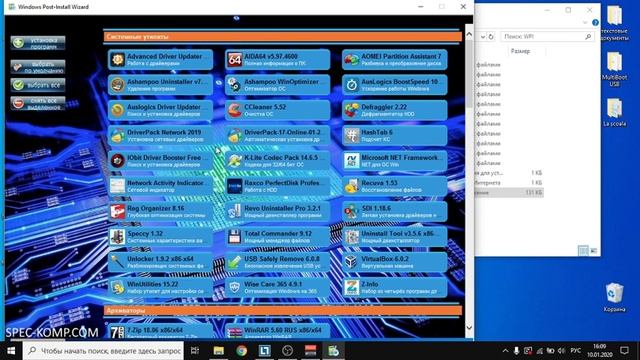Screen dimensions: 640x360
Task: Click the WinRAR 5.60 RUS icon
Action: tap(235, 332)
